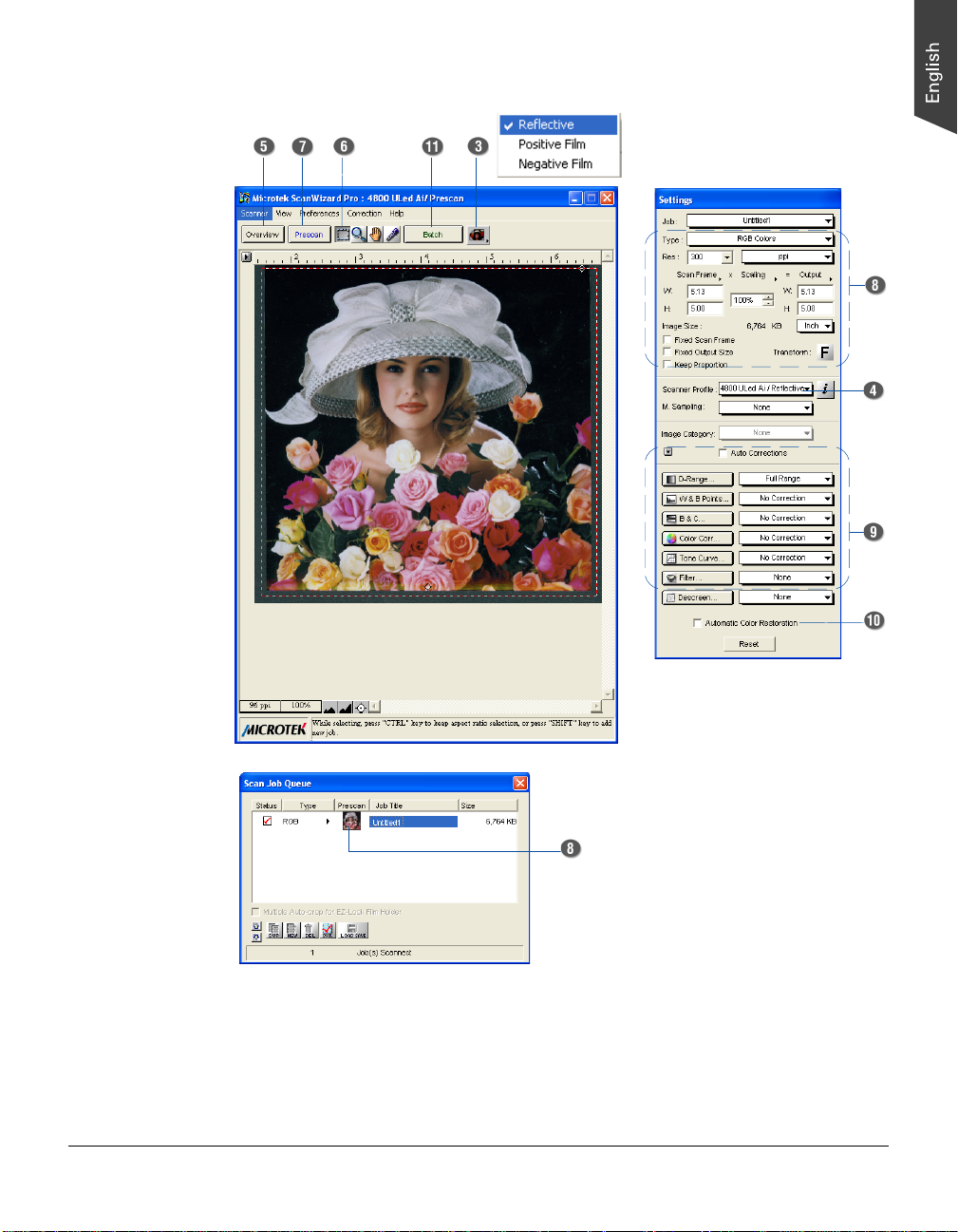The height and width of the screenshot is (1232, 958).
Task: Click the preview horizontal scrollbar
Action: pos(485,707)
